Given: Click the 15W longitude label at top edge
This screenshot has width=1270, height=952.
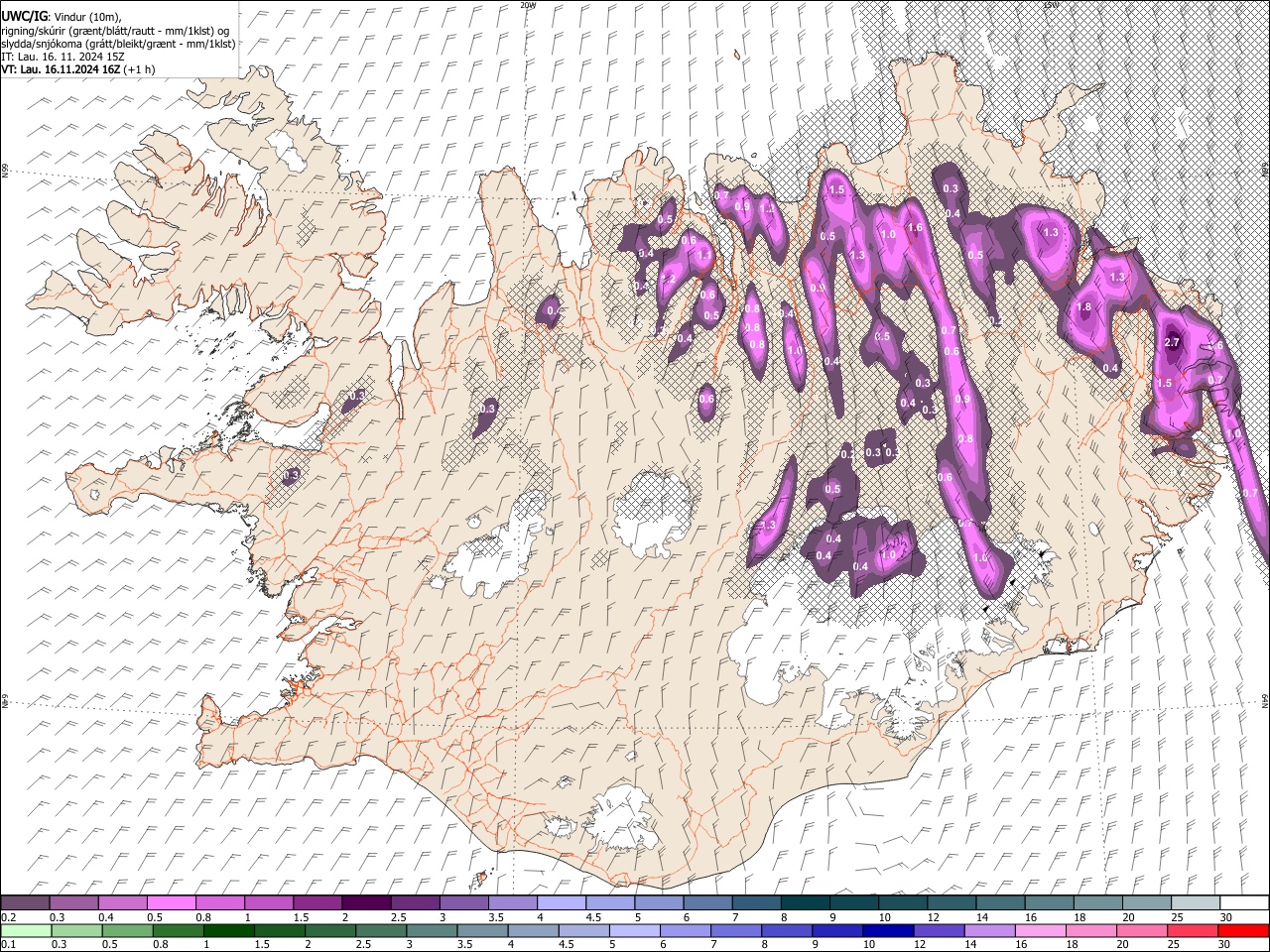Looking at the screenshot, I should point(1050,5).
